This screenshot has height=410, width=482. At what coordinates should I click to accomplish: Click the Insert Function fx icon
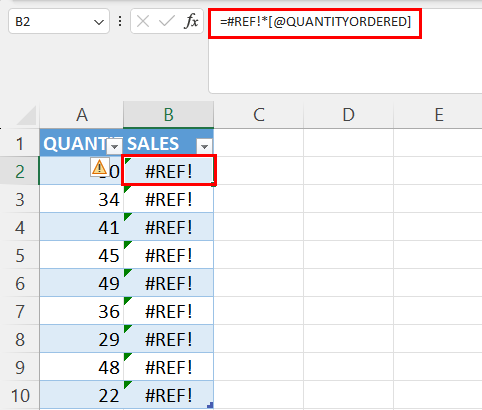click(x=191, y=22)
